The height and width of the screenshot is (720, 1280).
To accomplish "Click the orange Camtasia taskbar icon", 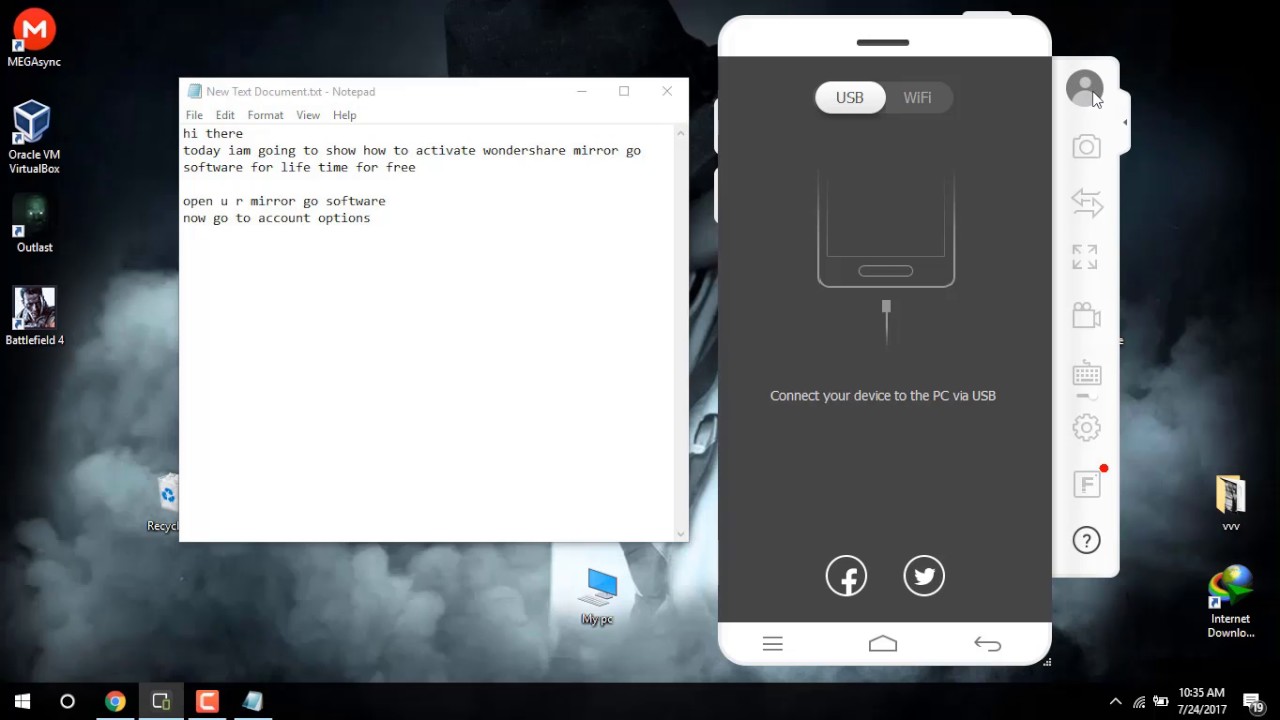I will pos(207,701).
